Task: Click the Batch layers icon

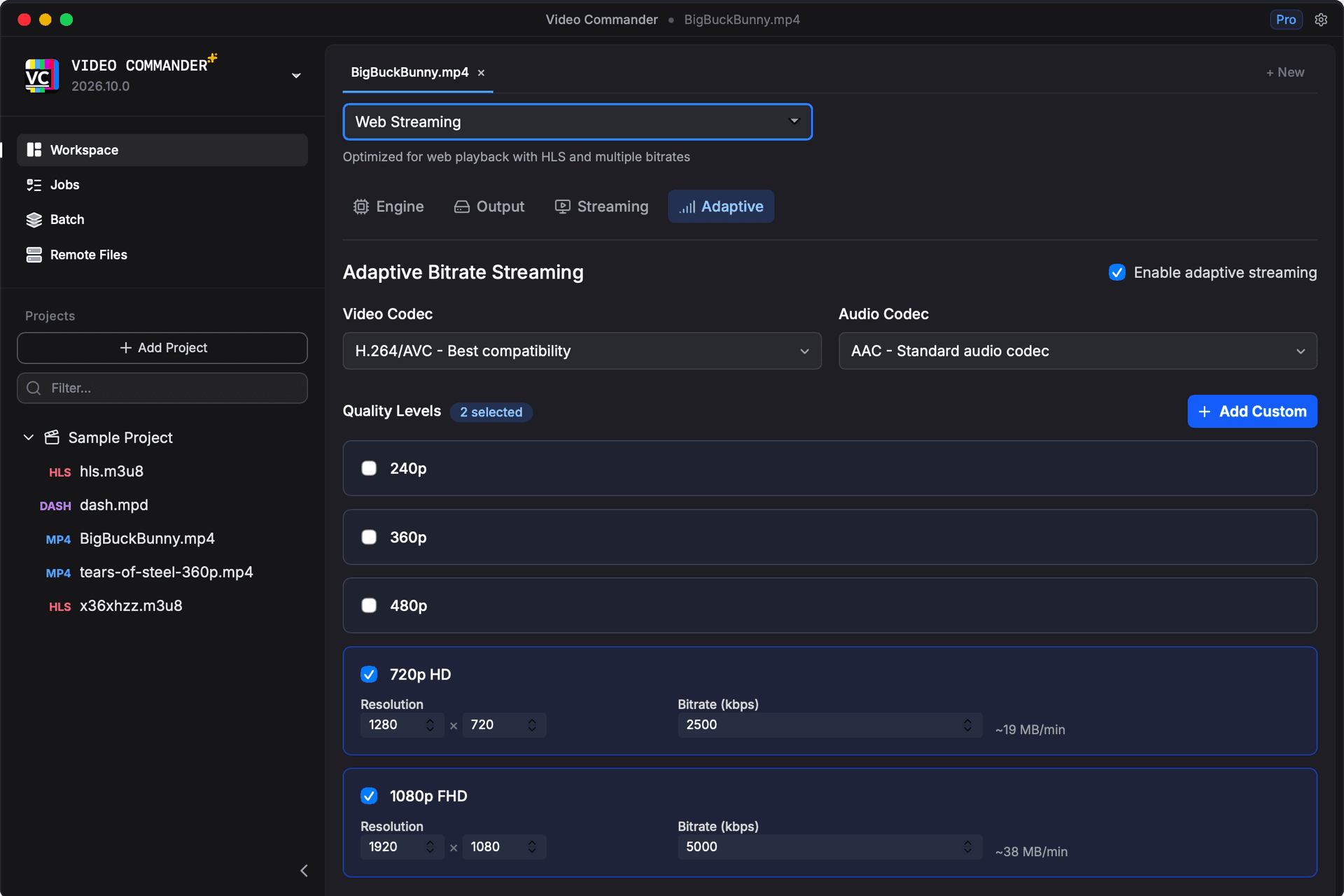Action: point(34,220)
